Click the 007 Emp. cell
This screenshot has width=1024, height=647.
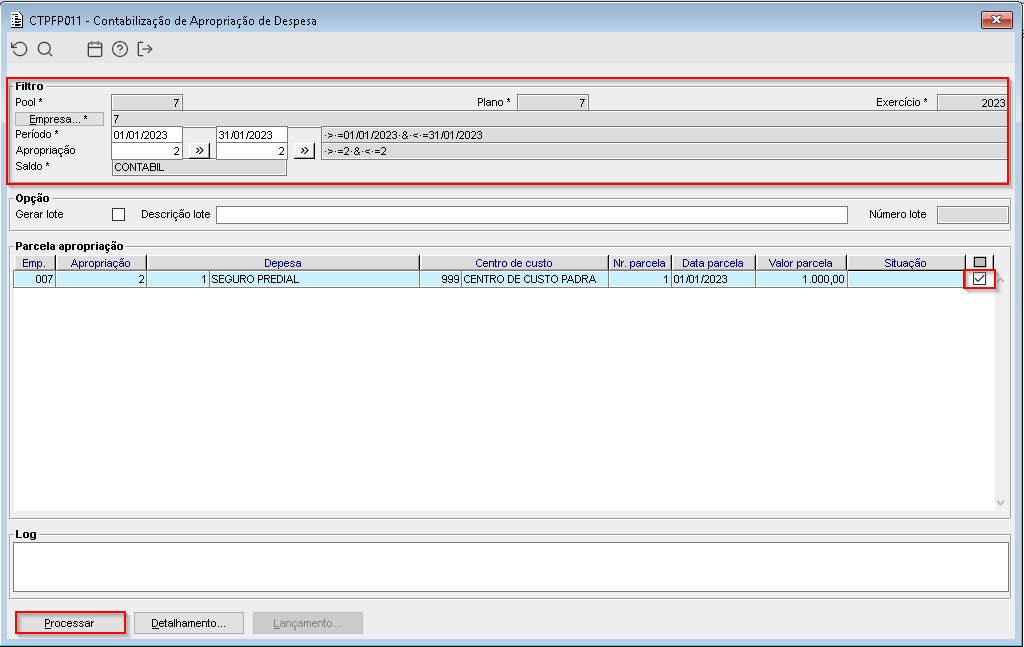click(35, 279)
